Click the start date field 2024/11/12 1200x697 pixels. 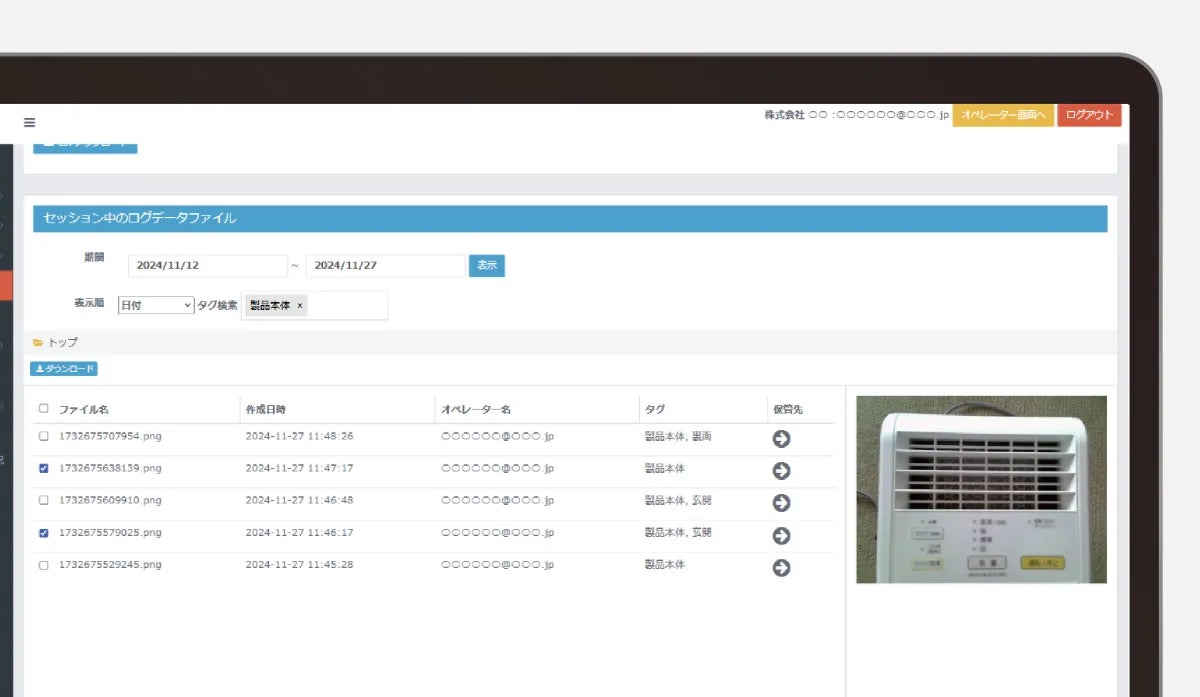208,266
